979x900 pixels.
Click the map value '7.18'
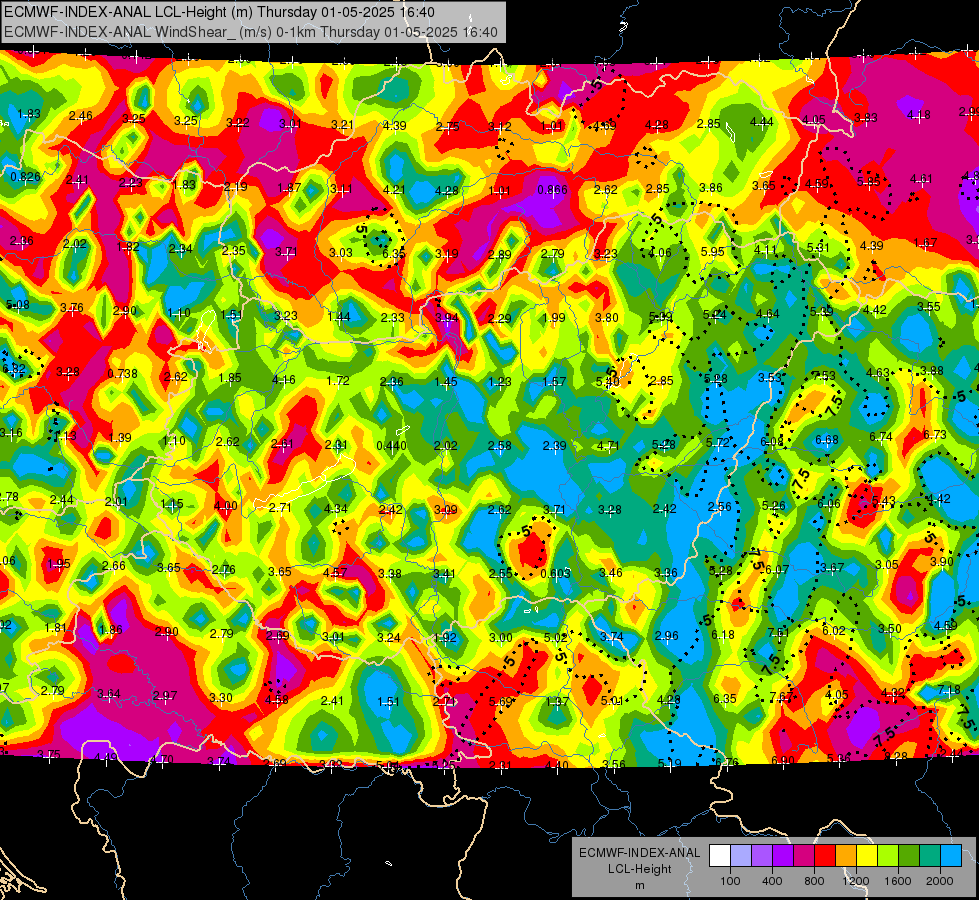[949, 690]
